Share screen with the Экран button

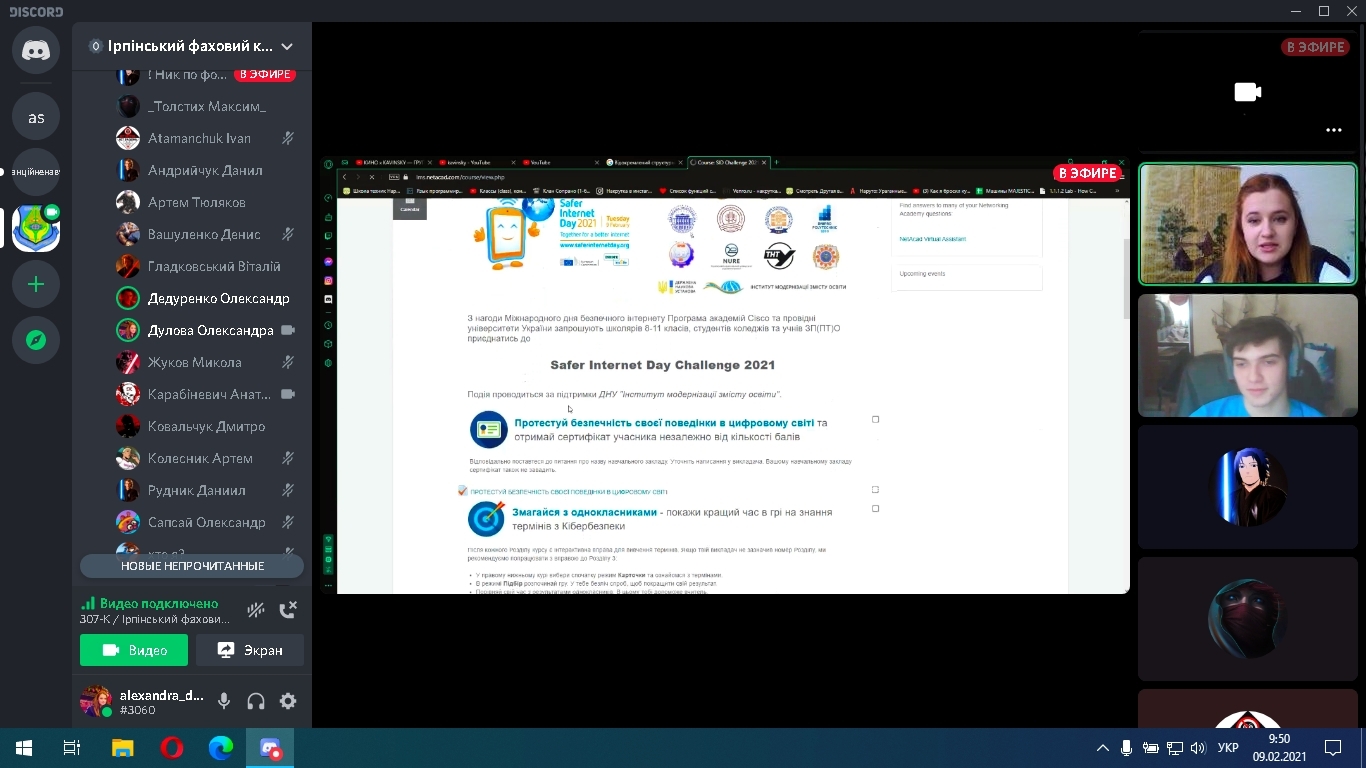tap(250, 650)
